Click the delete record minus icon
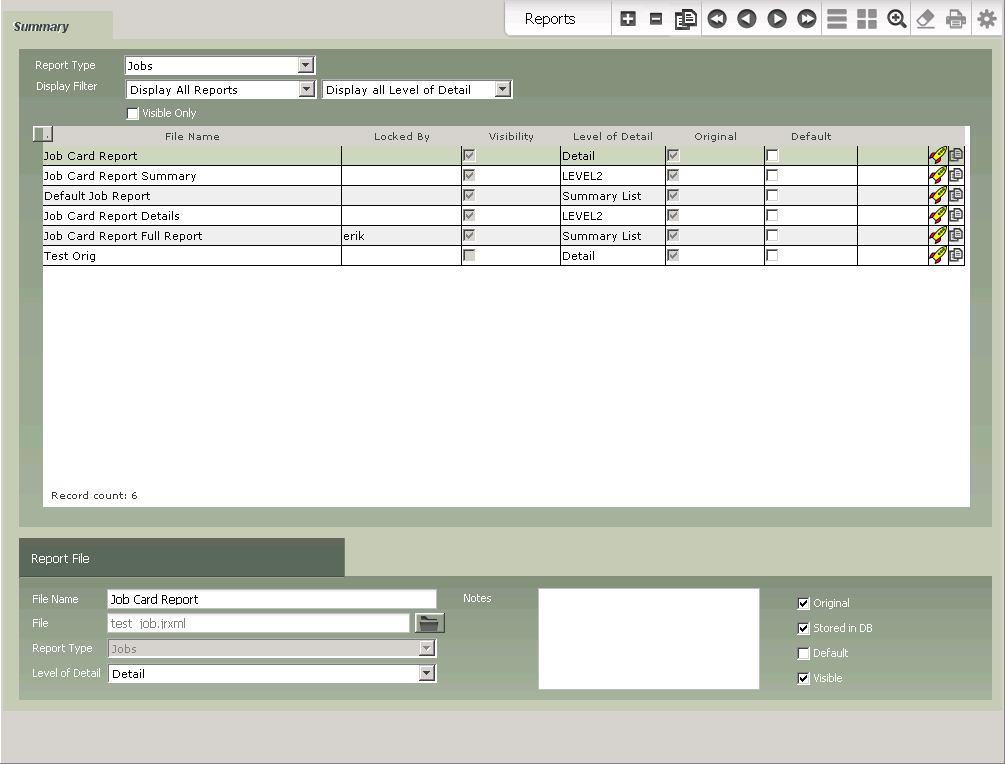Image resolution: width=1005 pixels, height=764 pixels. (x=656, y=19)
